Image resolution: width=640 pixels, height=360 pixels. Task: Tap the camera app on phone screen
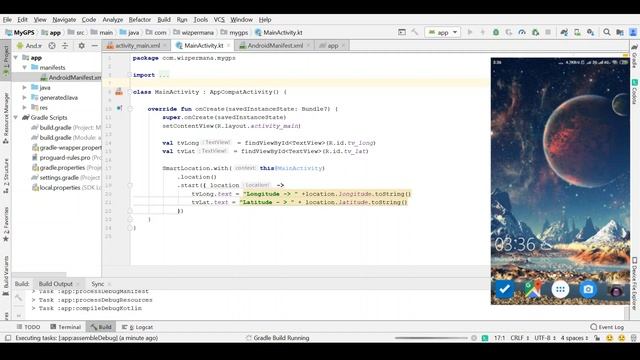tap(588, 289)
